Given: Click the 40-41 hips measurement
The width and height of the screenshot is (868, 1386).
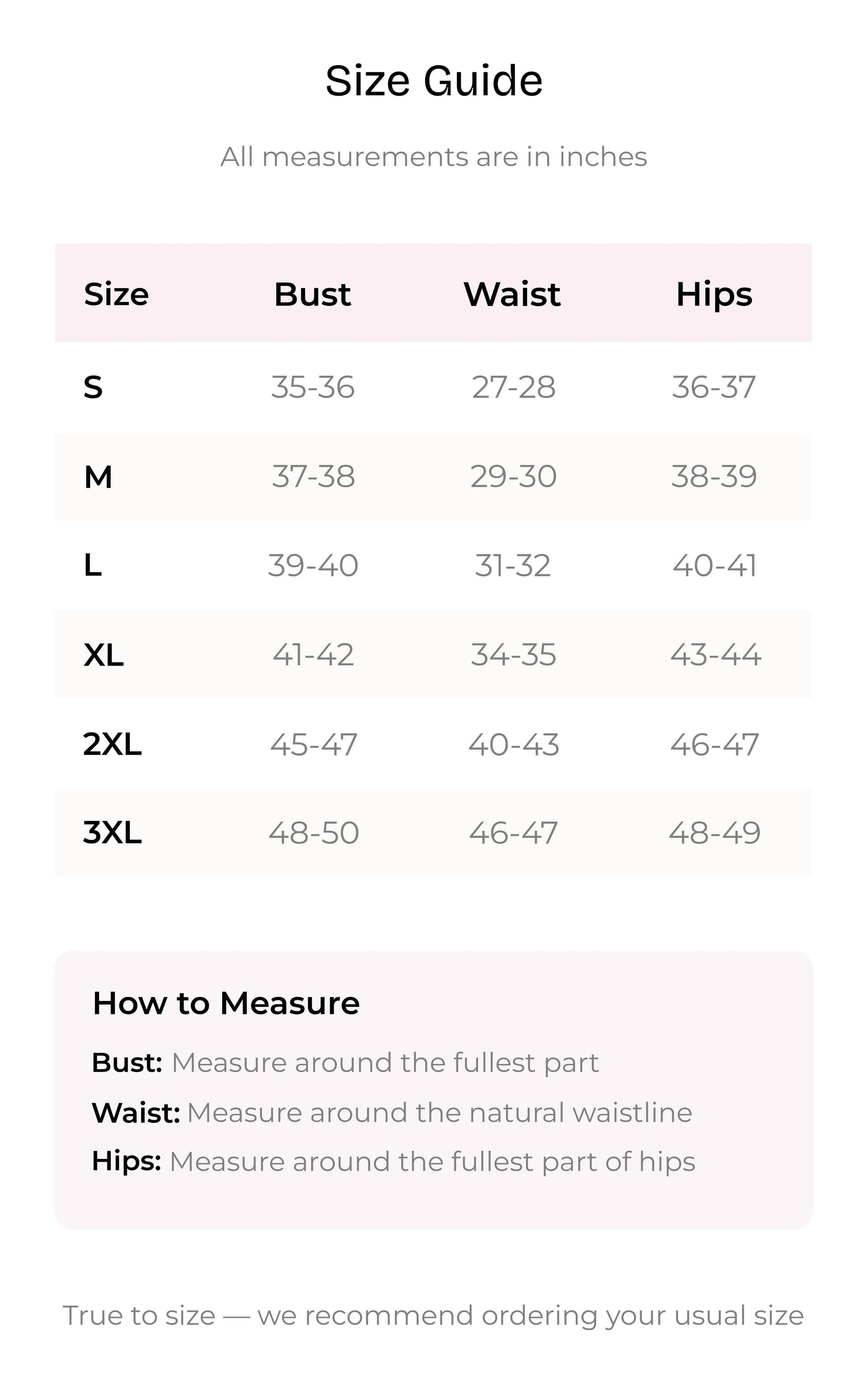Looking at the screenshot, I should (715, 566).
